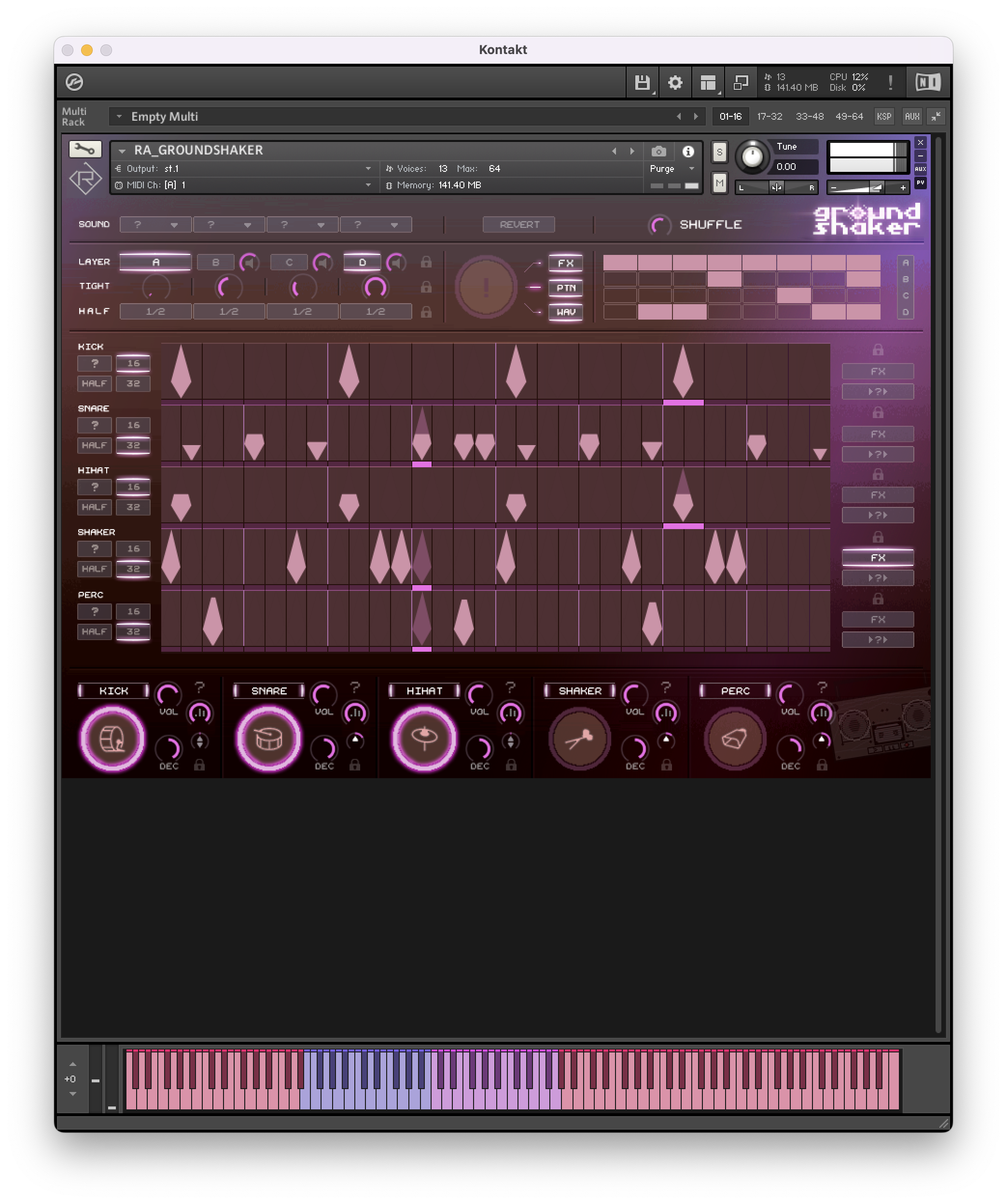This screenshot has height=1204, width=1007.
Task: Toggle the kick DEC lock icon
Action: [199, 765]
